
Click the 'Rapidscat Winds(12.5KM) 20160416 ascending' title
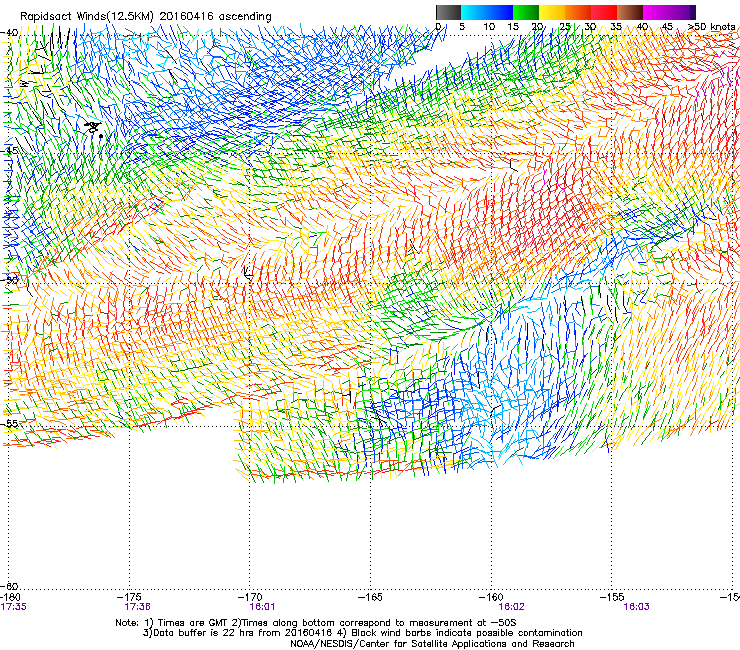(146, 17)
